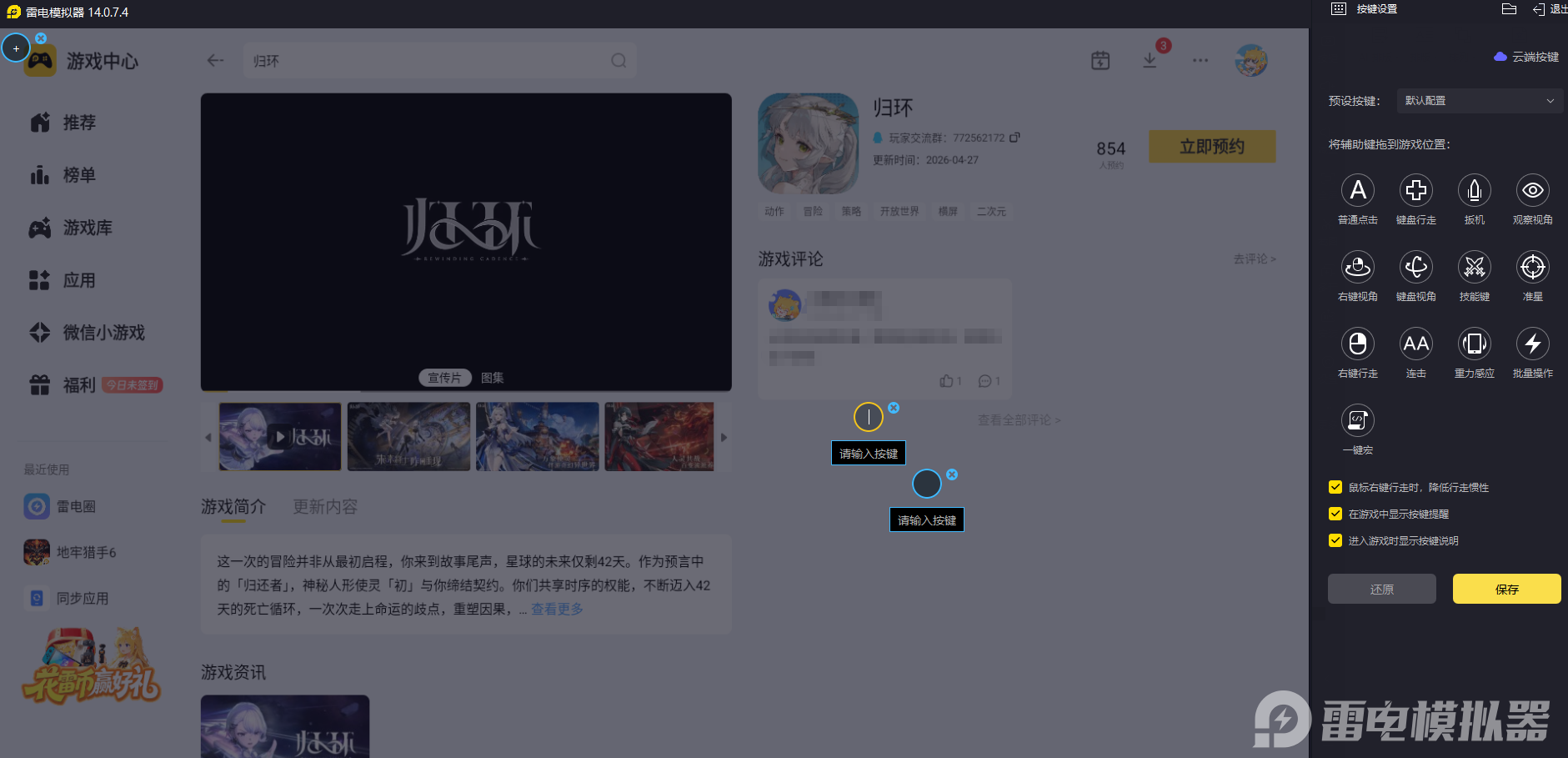This screenshot has height=758, width=1568.
Task: Copy the player group number 772562172
Action: click(x=1014, y=138)
